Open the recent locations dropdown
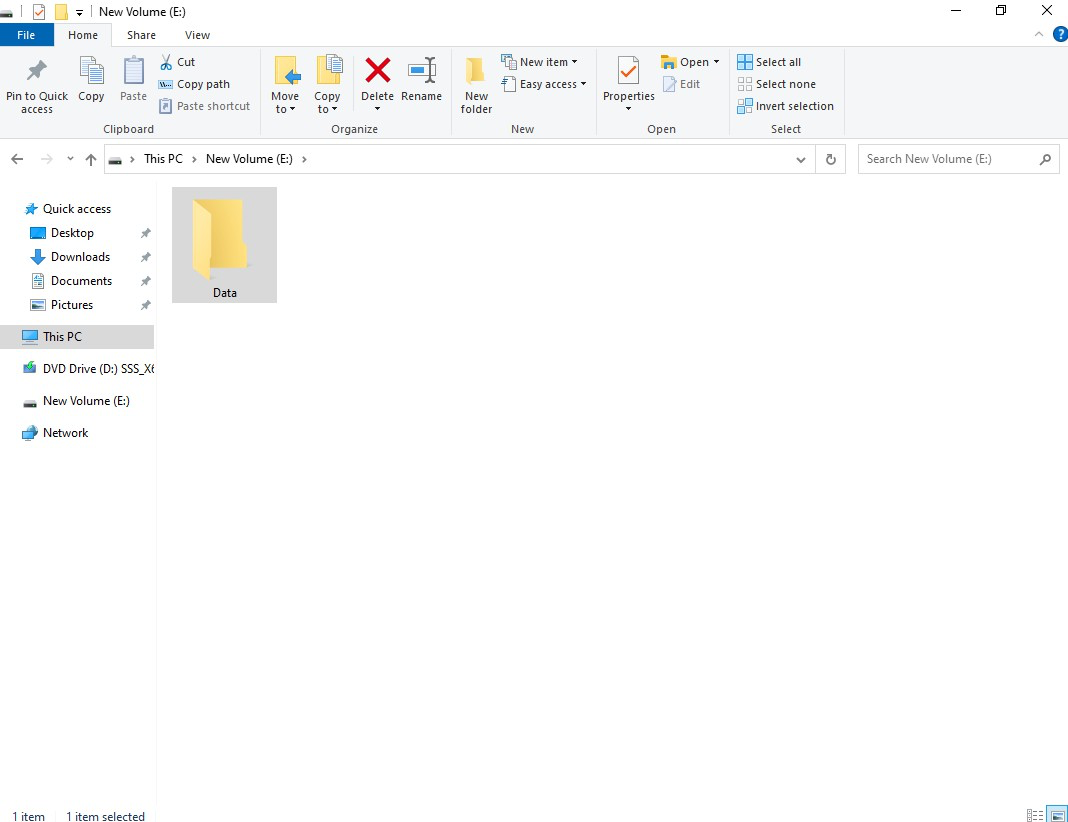1068x822 pixels. click(70, 159)
